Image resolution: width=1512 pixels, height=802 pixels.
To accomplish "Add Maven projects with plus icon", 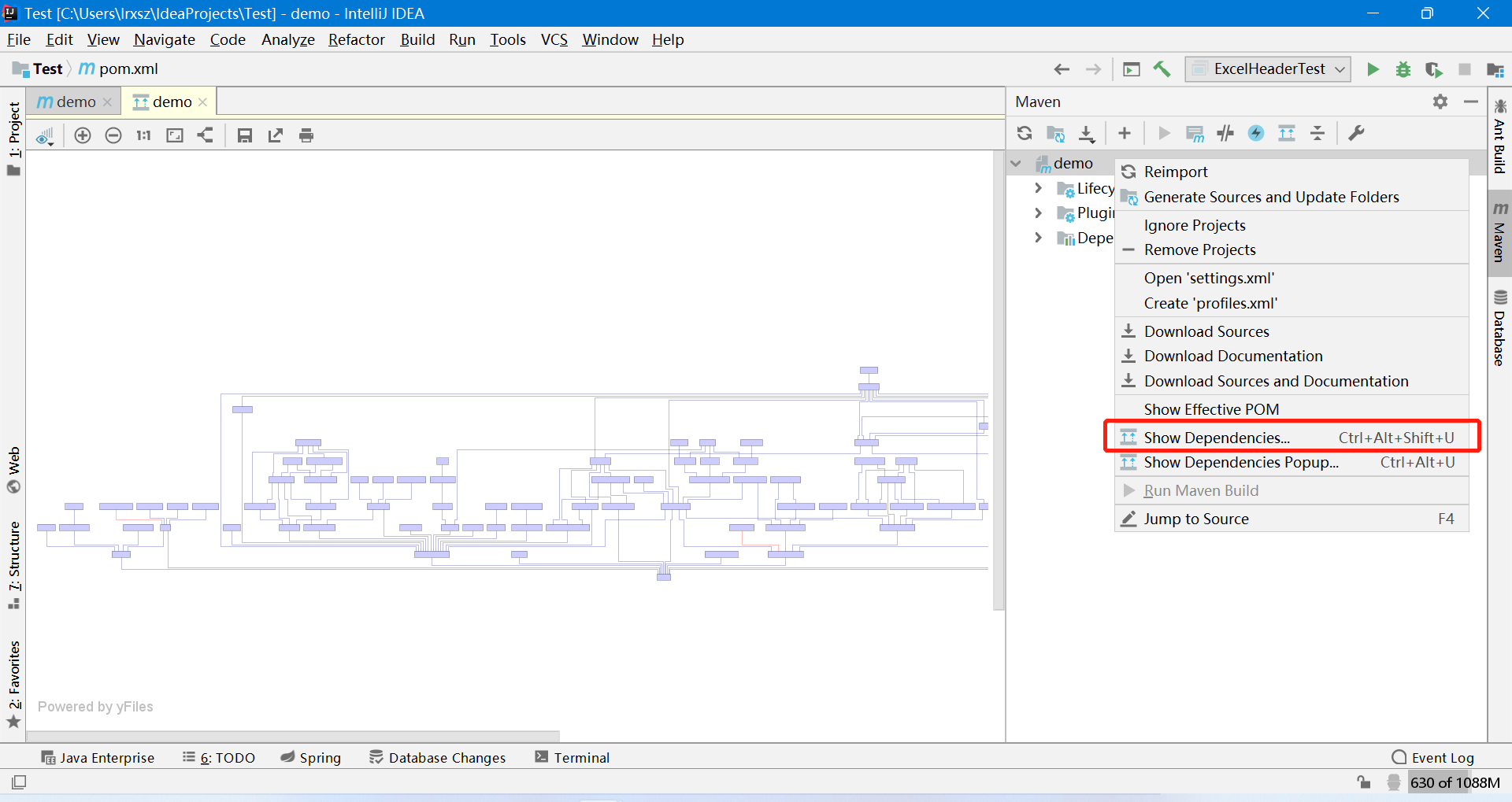I will 1125,133.
